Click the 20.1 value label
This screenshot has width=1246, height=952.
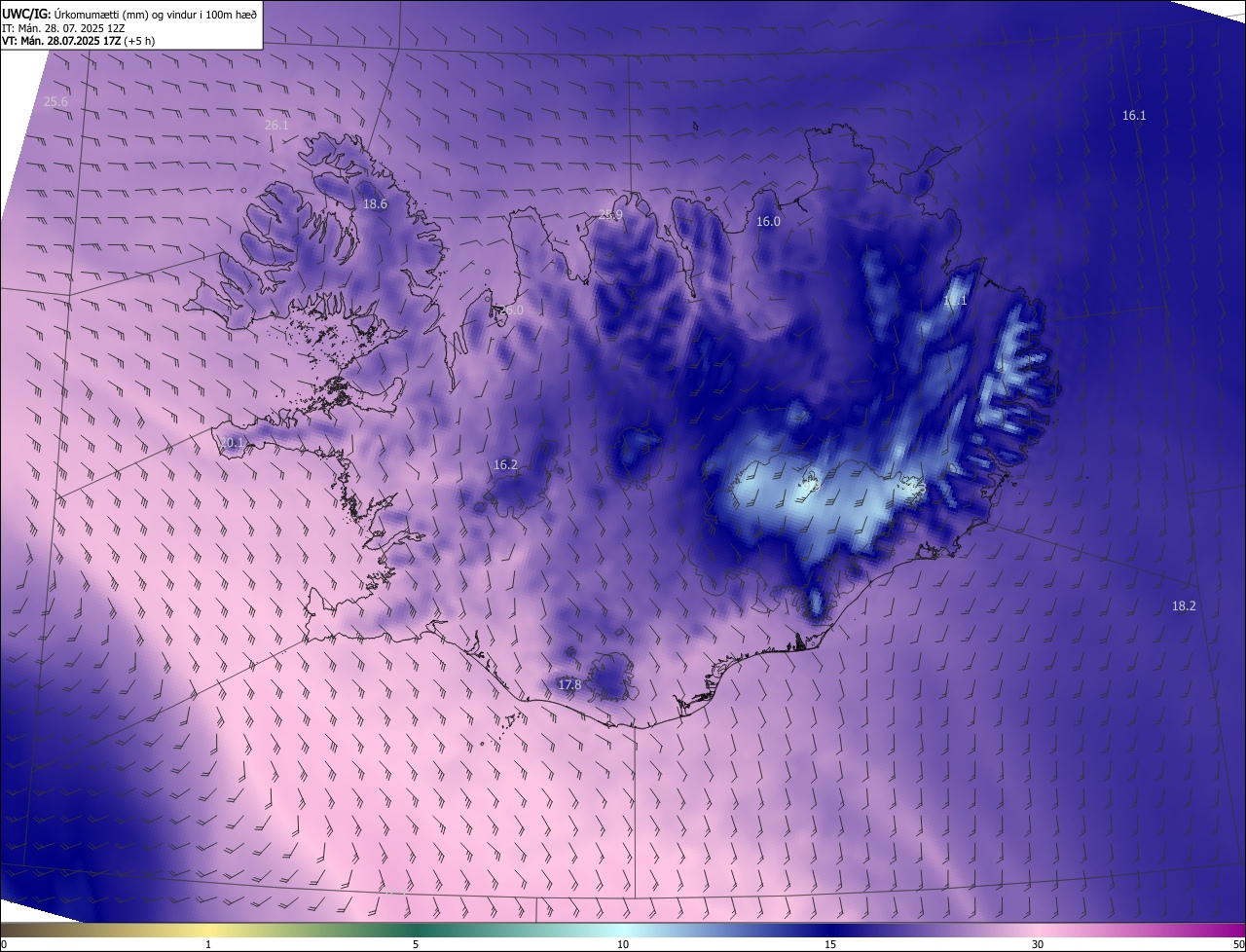232,443
